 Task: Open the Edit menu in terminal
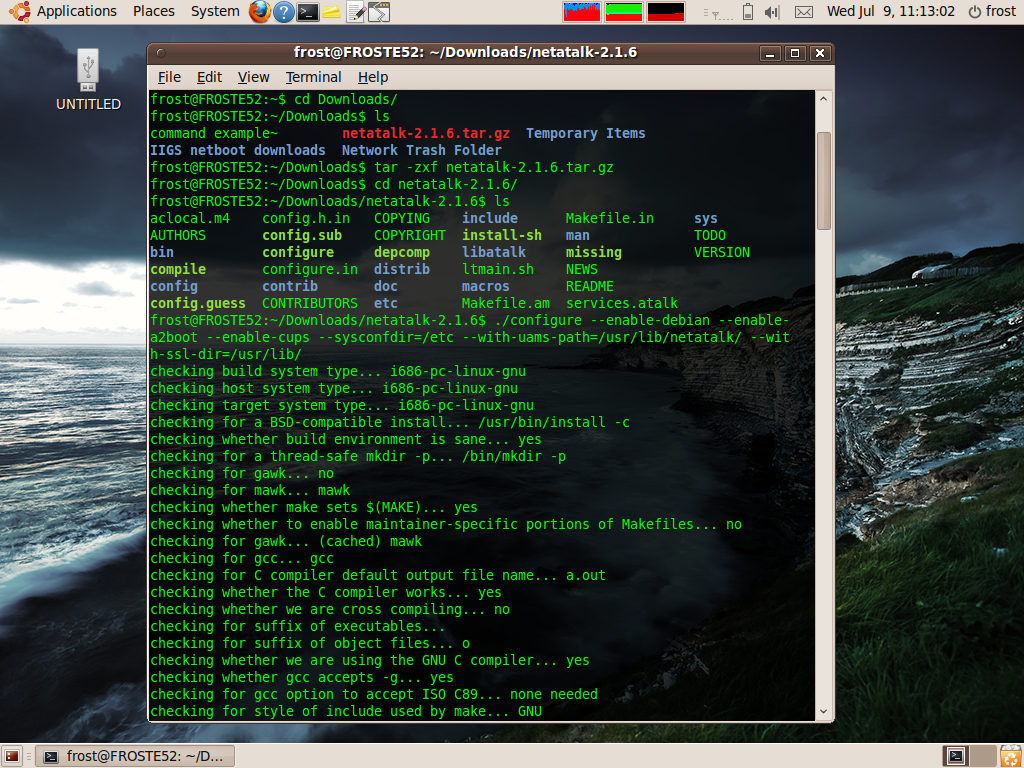pos(209,77)
